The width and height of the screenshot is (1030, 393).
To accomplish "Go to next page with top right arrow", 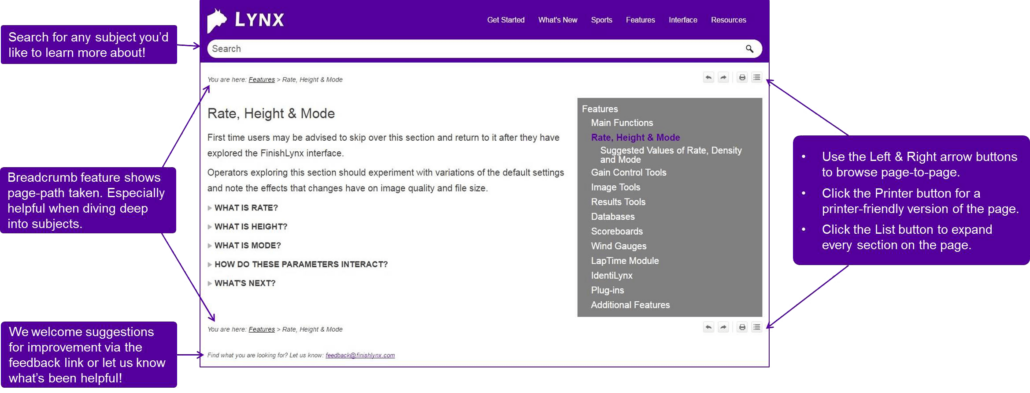I will pyautogui.click(x=723, y=78).
